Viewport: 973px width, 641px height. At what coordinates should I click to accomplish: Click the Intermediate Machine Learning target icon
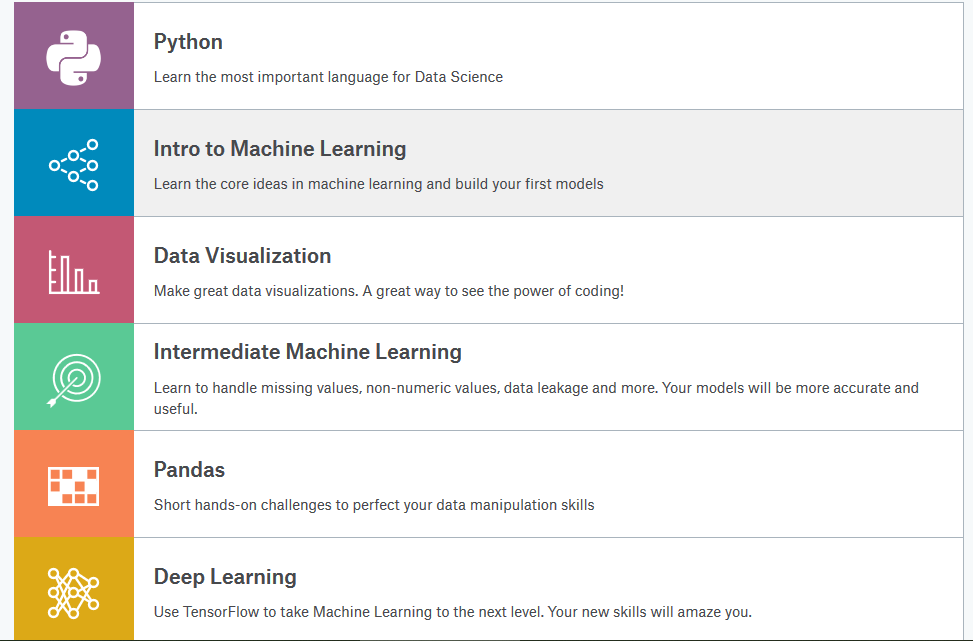(74, 378)
